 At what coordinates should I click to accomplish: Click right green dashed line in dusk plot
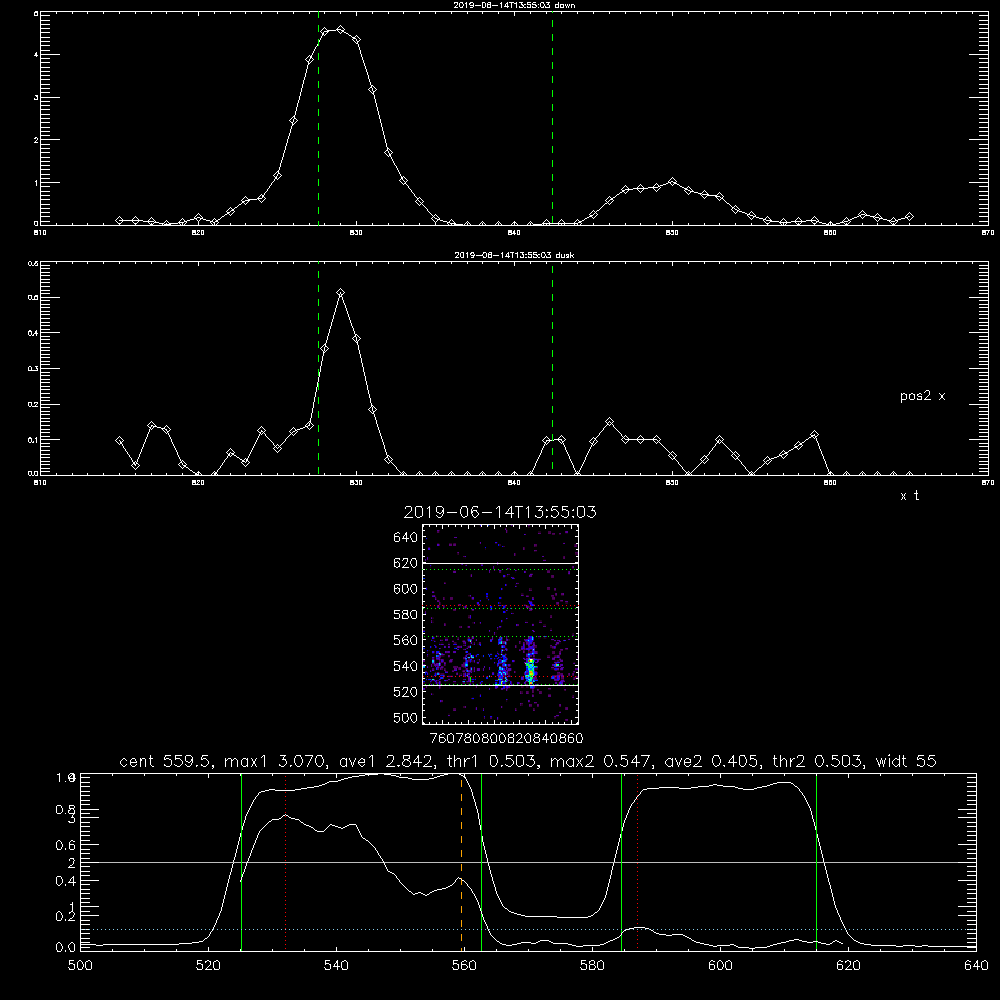click(x=552, y=370)
